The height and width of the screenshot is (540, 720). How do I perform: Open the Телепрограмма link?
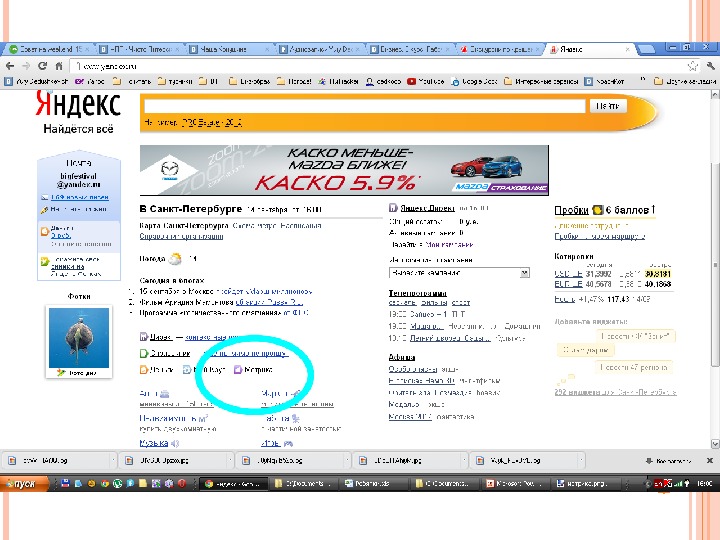[417, 293]
